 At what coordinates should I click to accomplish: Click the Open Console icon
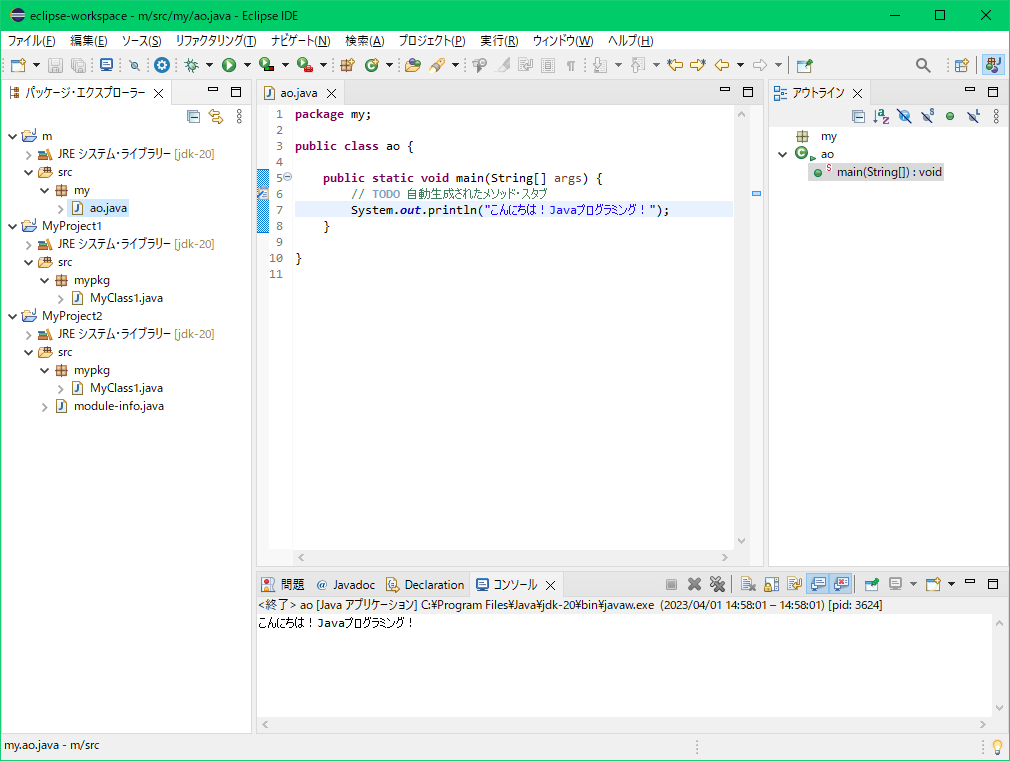[x=933, y=584]
